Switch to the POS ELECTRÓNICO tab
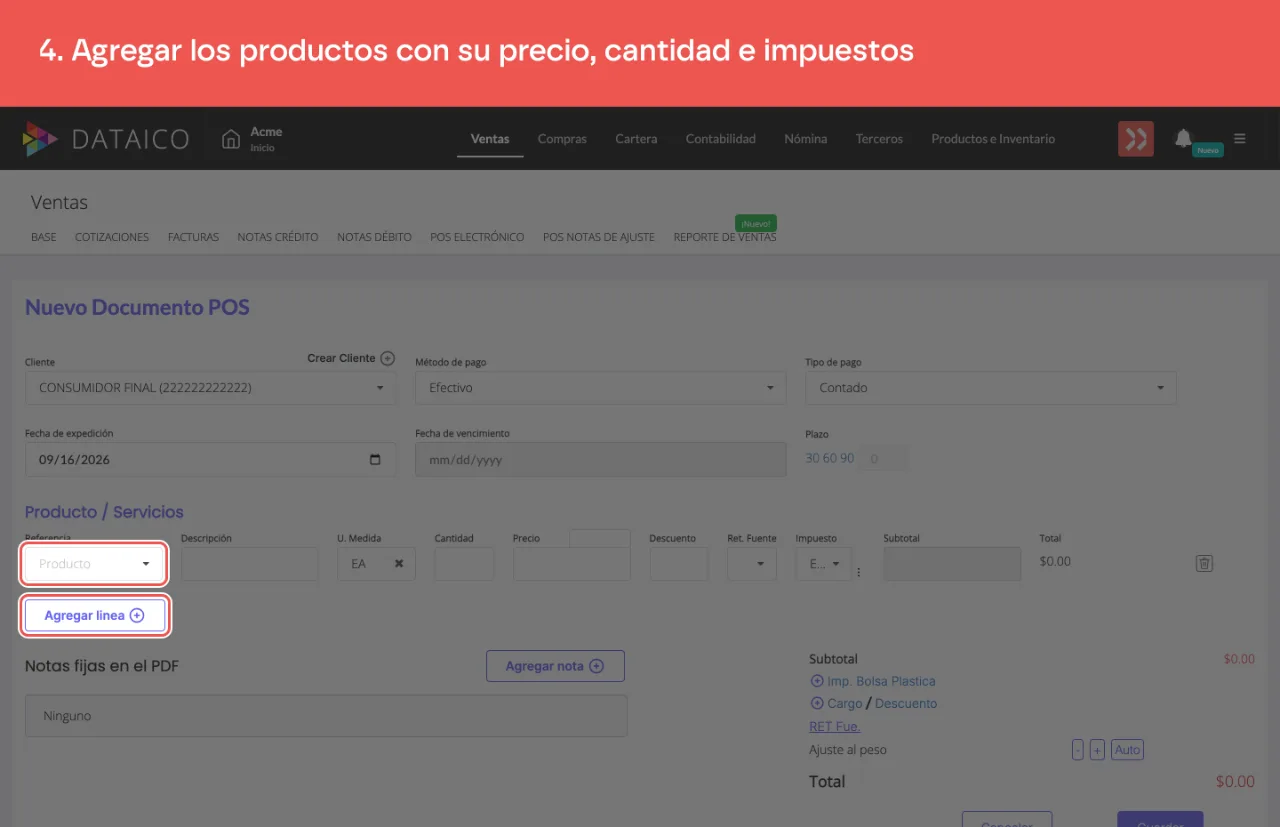The height and width of the screenshot is (827, 1280). pos(477,237)
